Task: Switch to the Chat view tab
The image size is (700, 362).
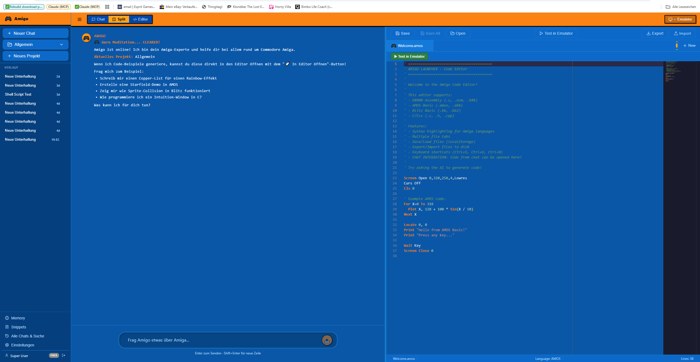Action: click(x=98, y=20)
